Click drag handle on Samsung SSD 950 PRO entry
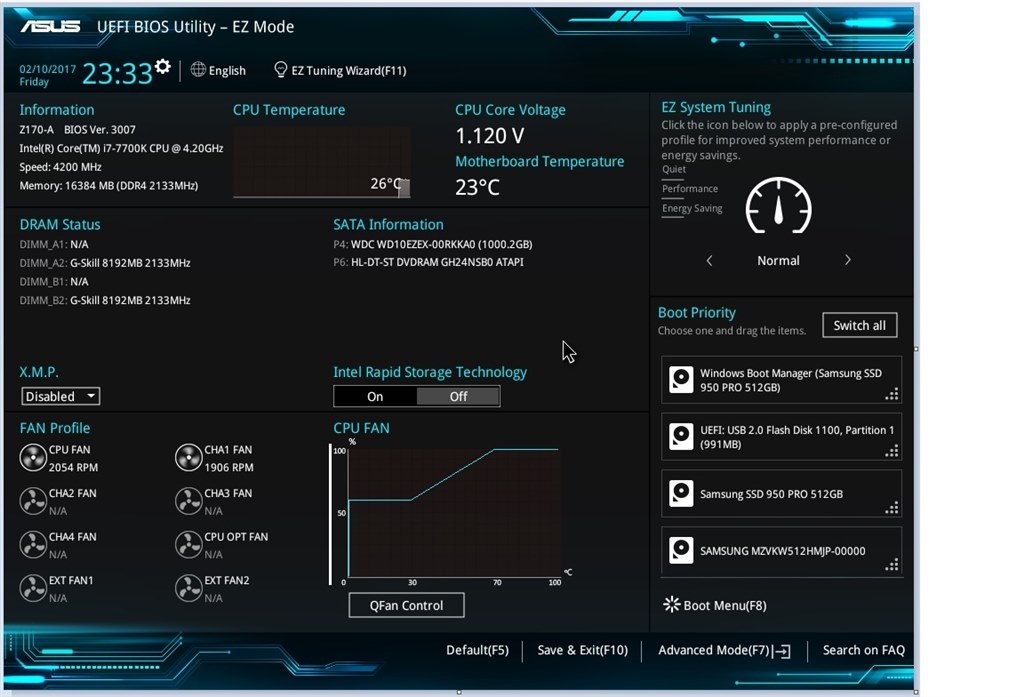 [x=892, y=508]
